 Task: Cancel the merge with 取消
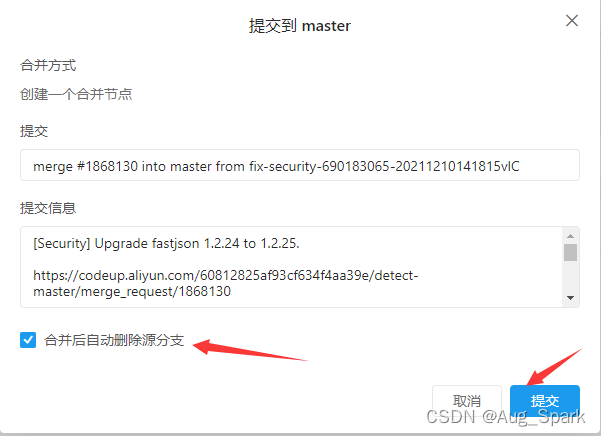click(467, 401)
